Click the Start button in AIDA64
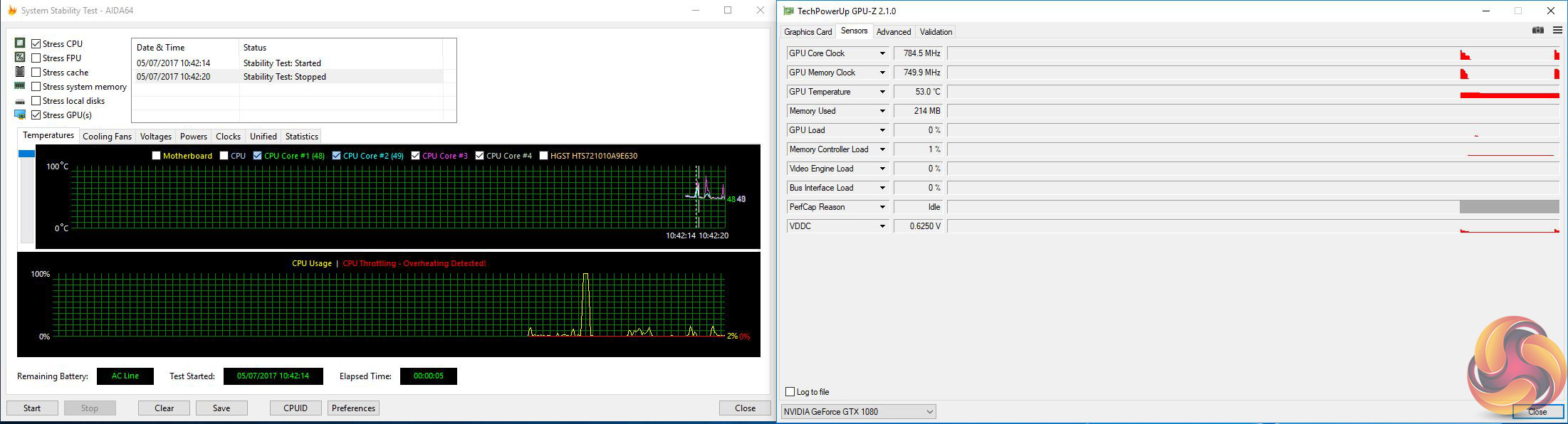Image resolution: width=1568 pixels, height=424 pixels. coord(32,408)
